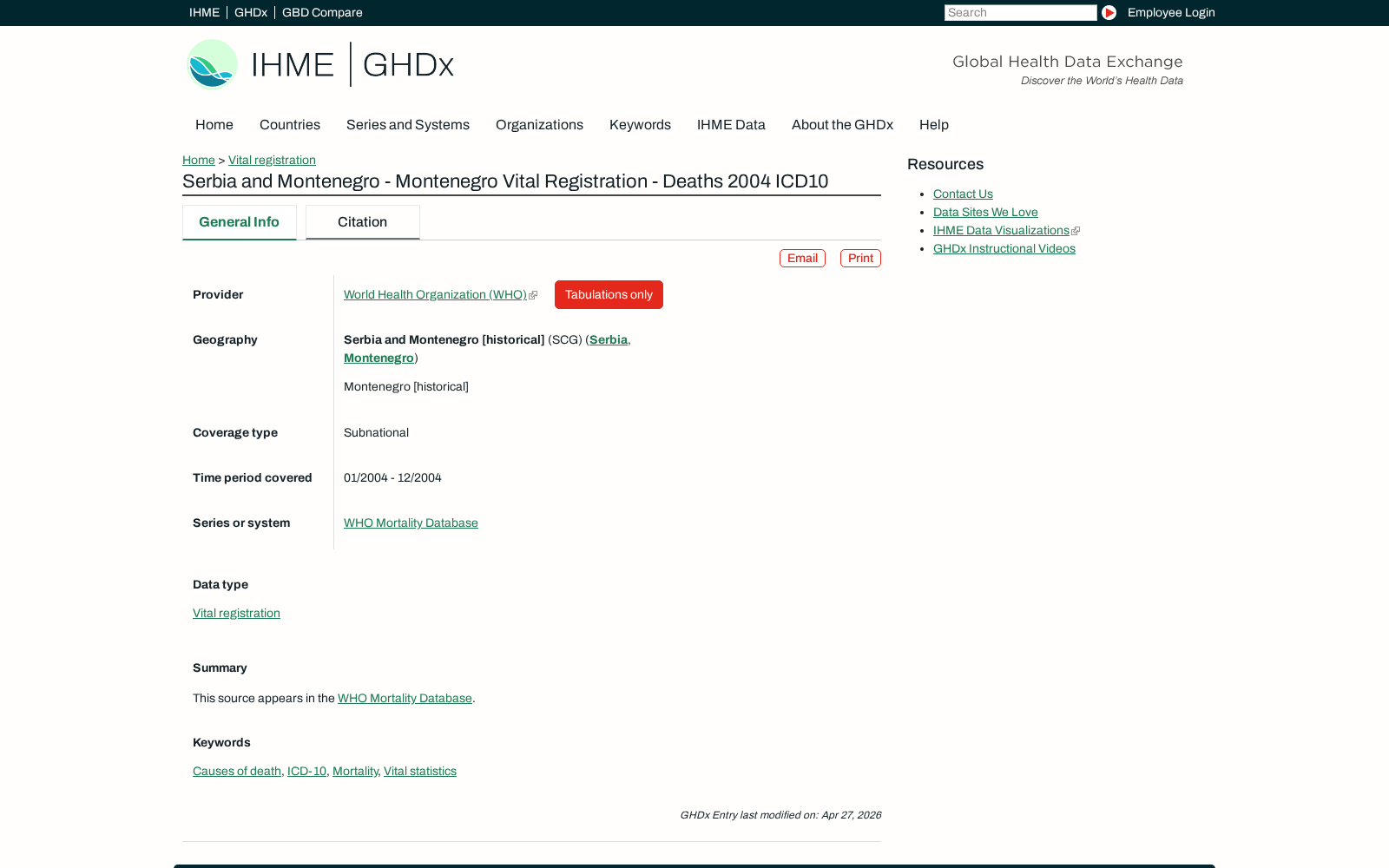Follow the Home breadcrumb link
The width and height of the screenshot is (1389, 868).
[199, 161]
